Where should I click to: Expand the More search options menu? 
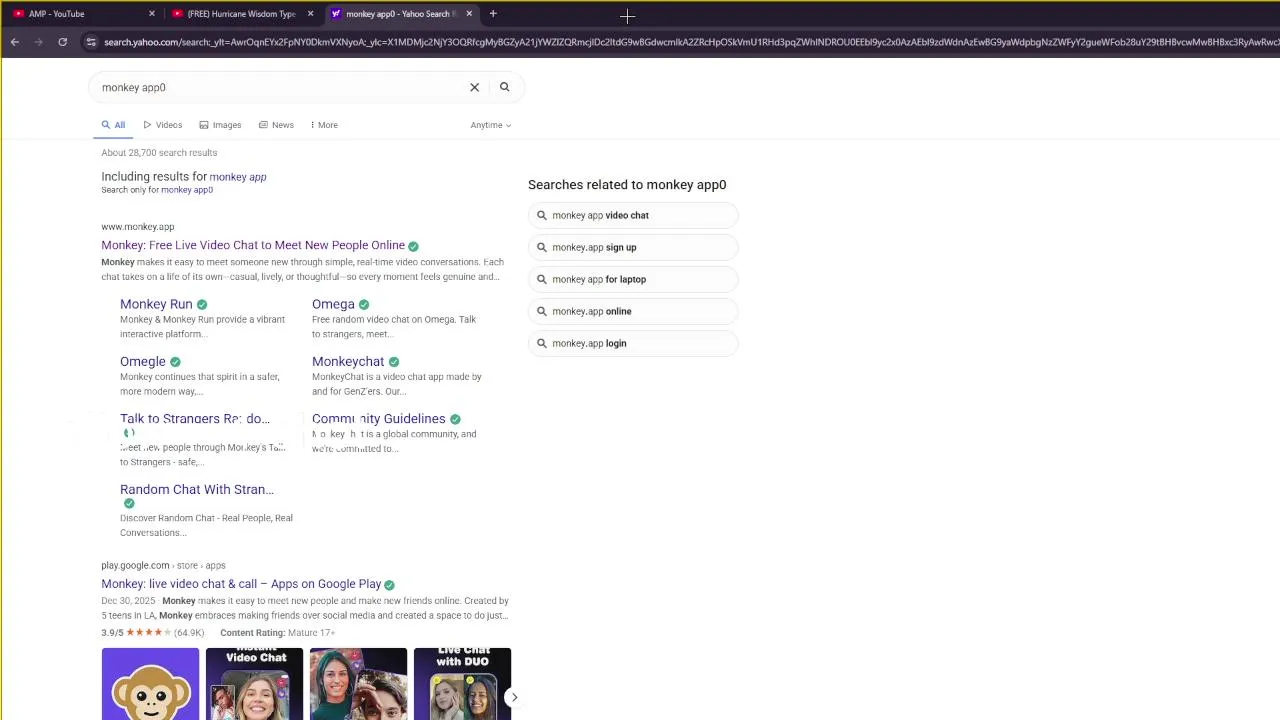coord(324,125)
